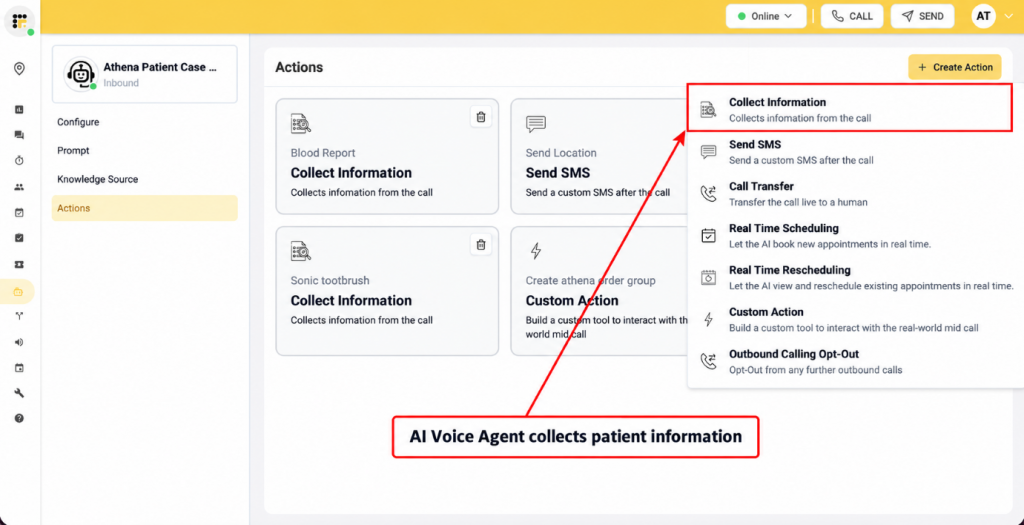
Task: Open the branching workflow sidebar icon
Action: tap(19, 316)
